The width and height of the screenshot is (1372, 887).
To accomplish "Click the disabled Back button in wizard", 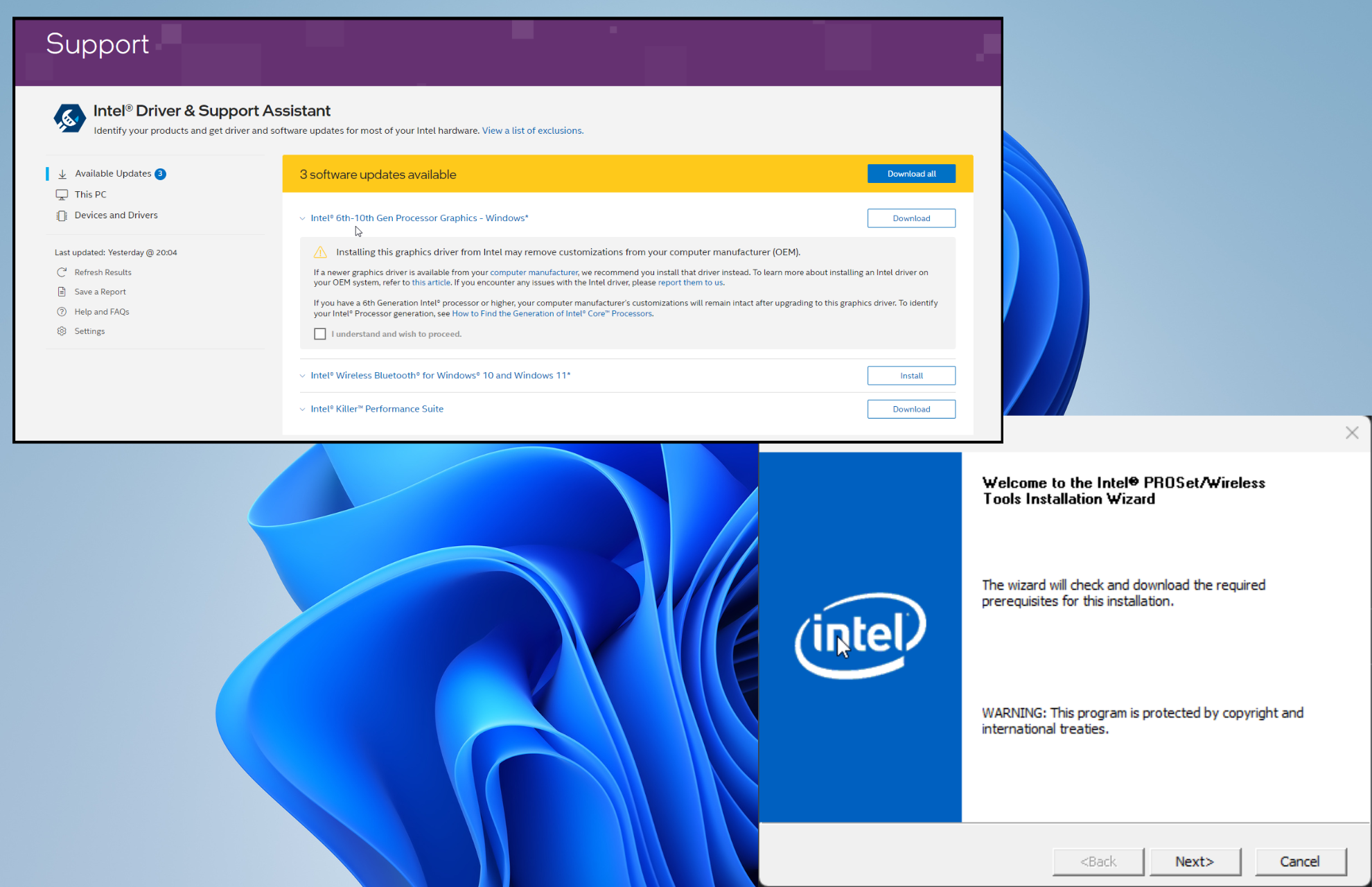I will 1098,861.
